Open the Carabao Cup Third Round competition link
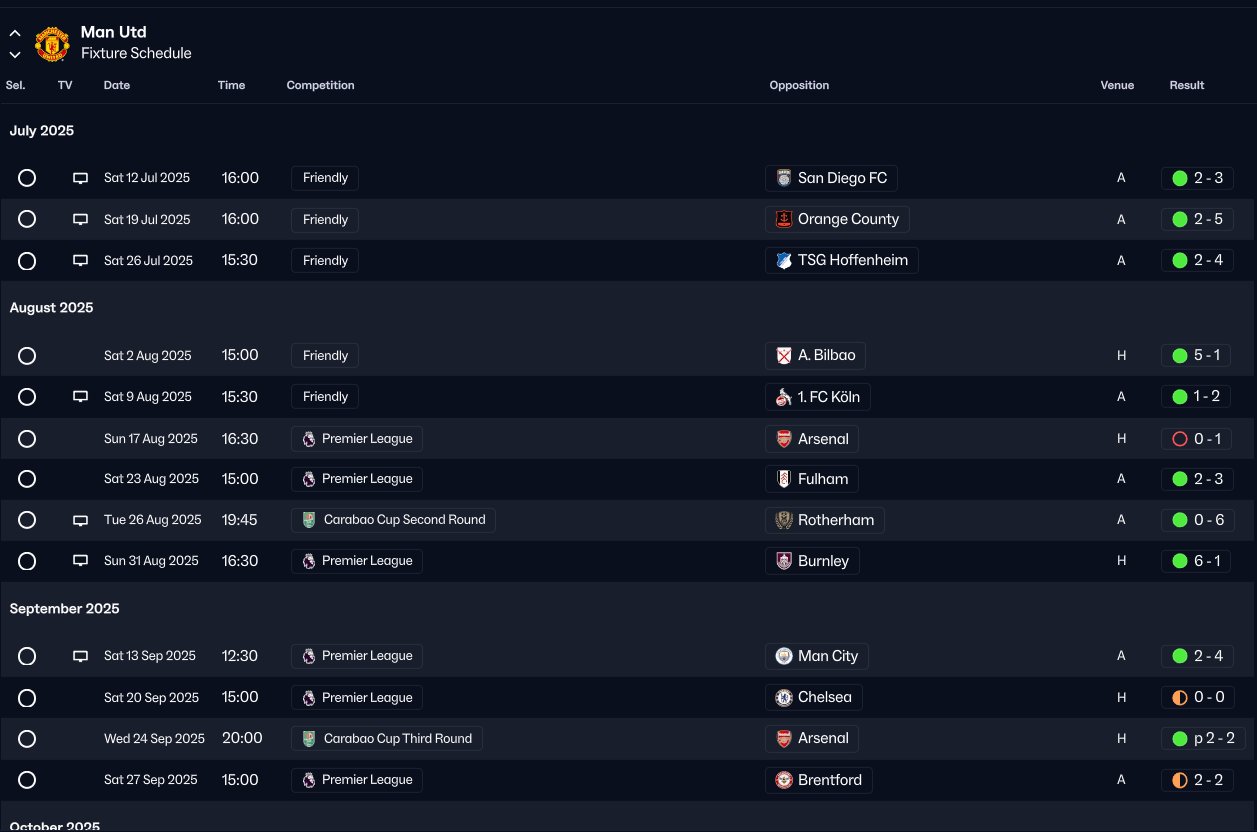Screen dimensions: 1257x832 pos(387,739)
